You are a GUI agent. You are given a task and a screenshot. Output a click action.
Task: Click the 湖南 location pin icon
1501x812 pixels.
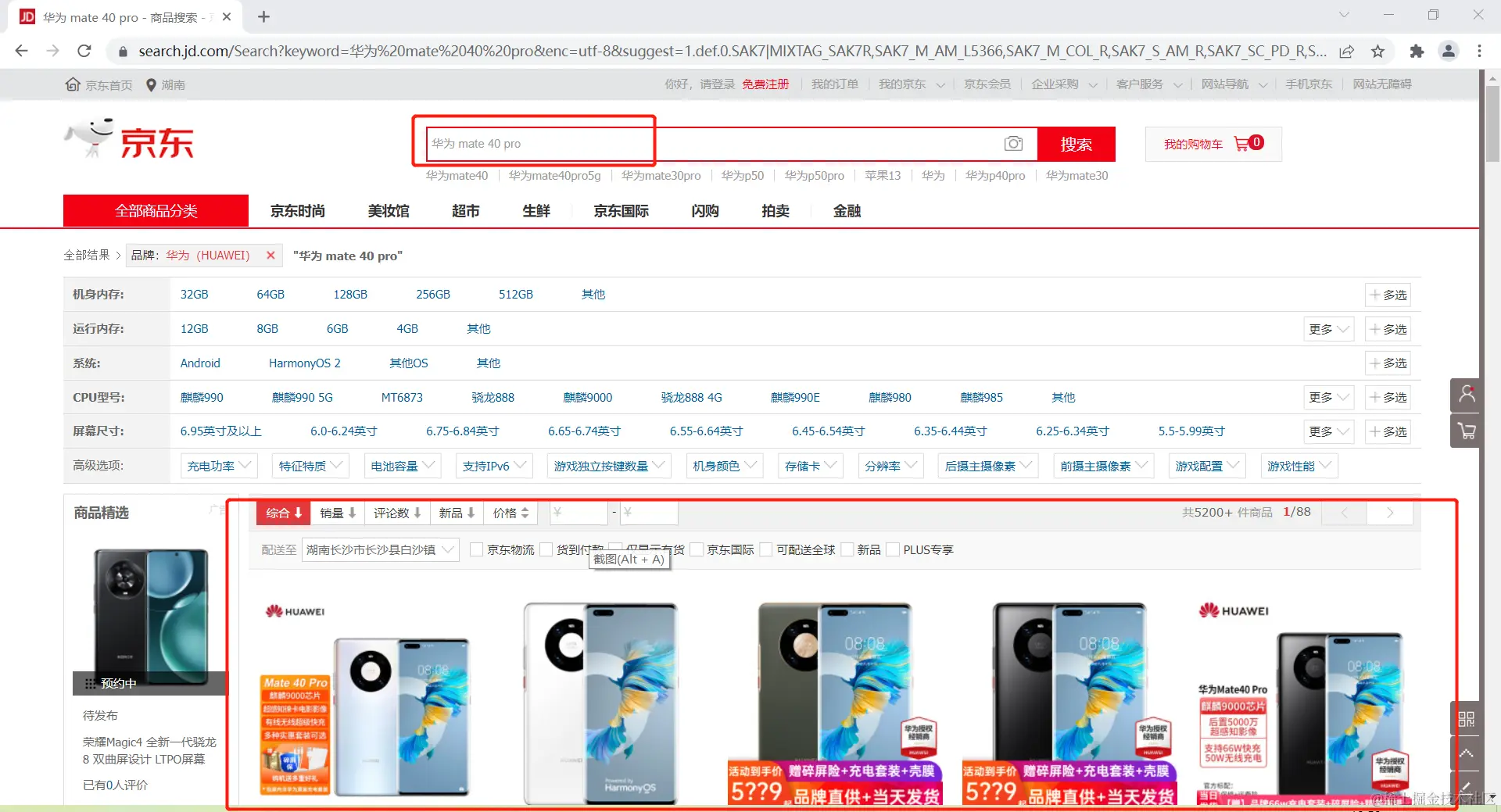click(x=152, y=84)
